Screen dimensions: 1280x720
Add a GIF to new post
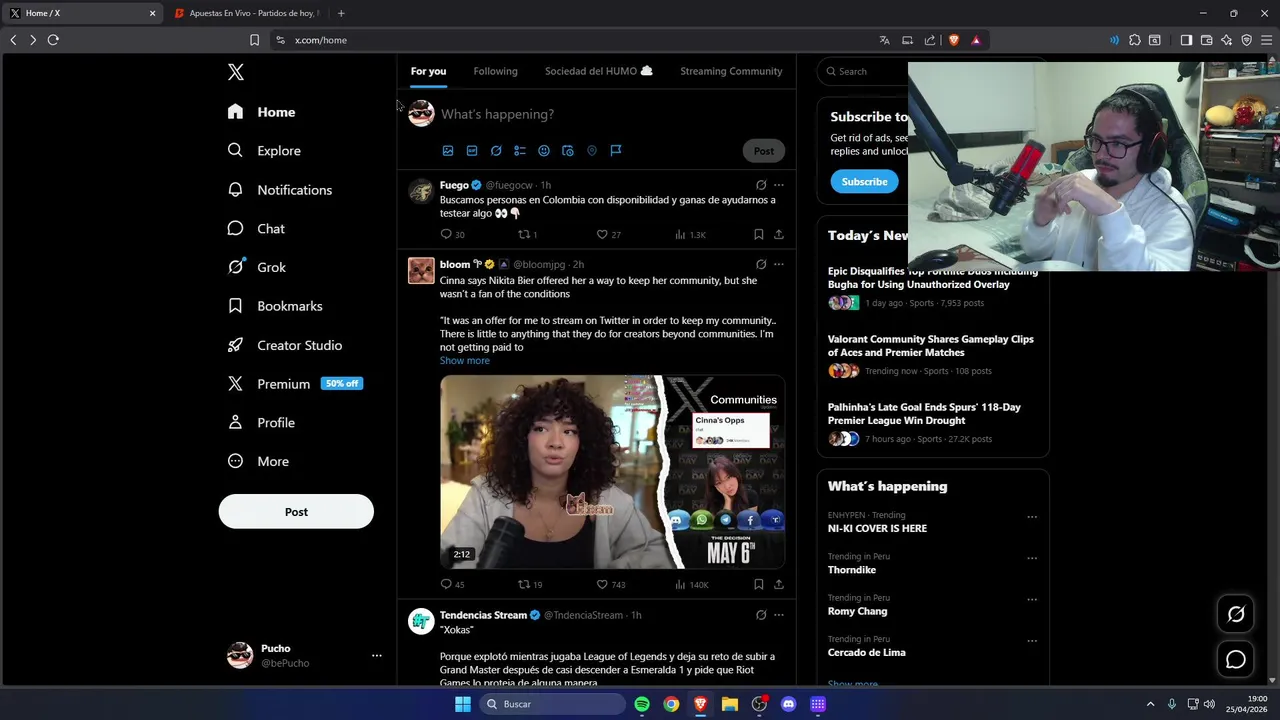point(472,150)
